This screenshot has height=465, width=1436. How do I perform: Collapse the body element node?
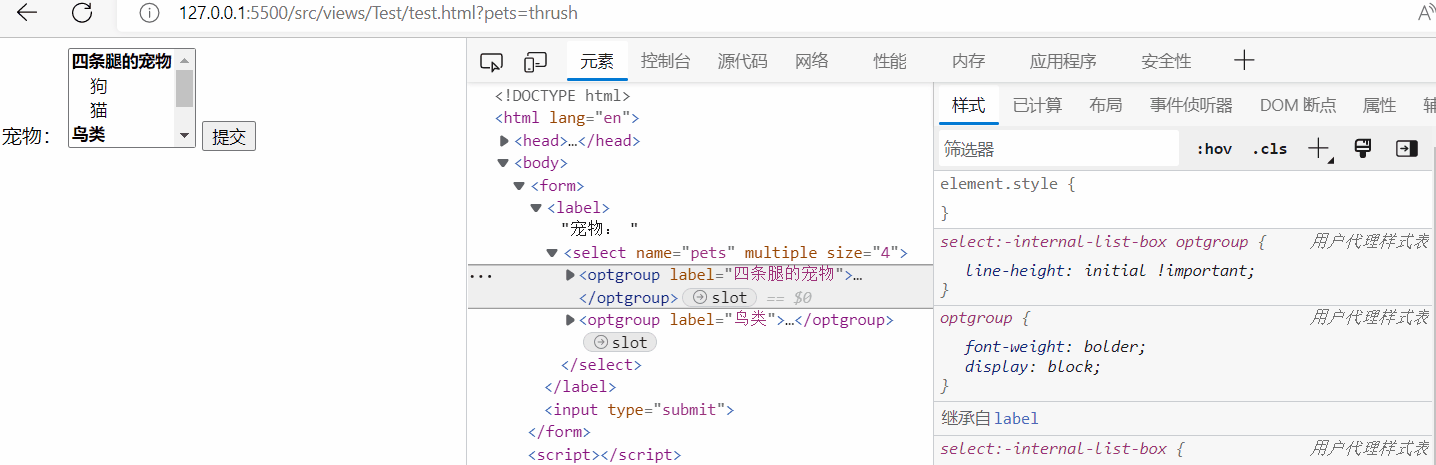pos(503,163)
